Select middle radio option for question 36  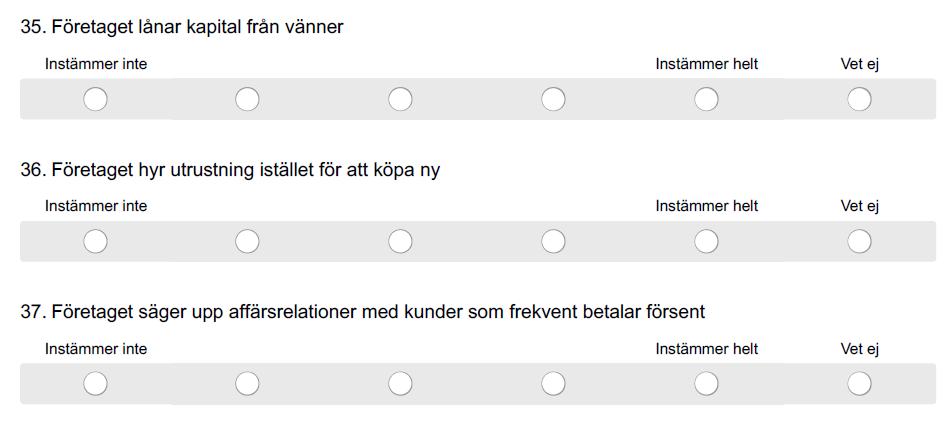400,242
